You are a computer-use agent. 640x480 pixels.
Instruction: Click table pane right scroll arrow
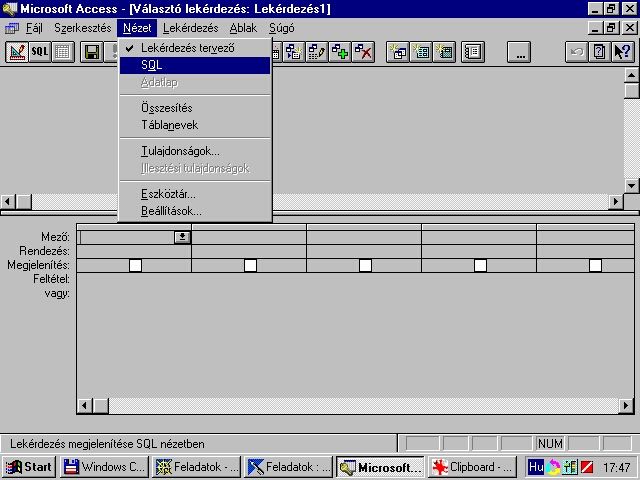pos(616,202)
